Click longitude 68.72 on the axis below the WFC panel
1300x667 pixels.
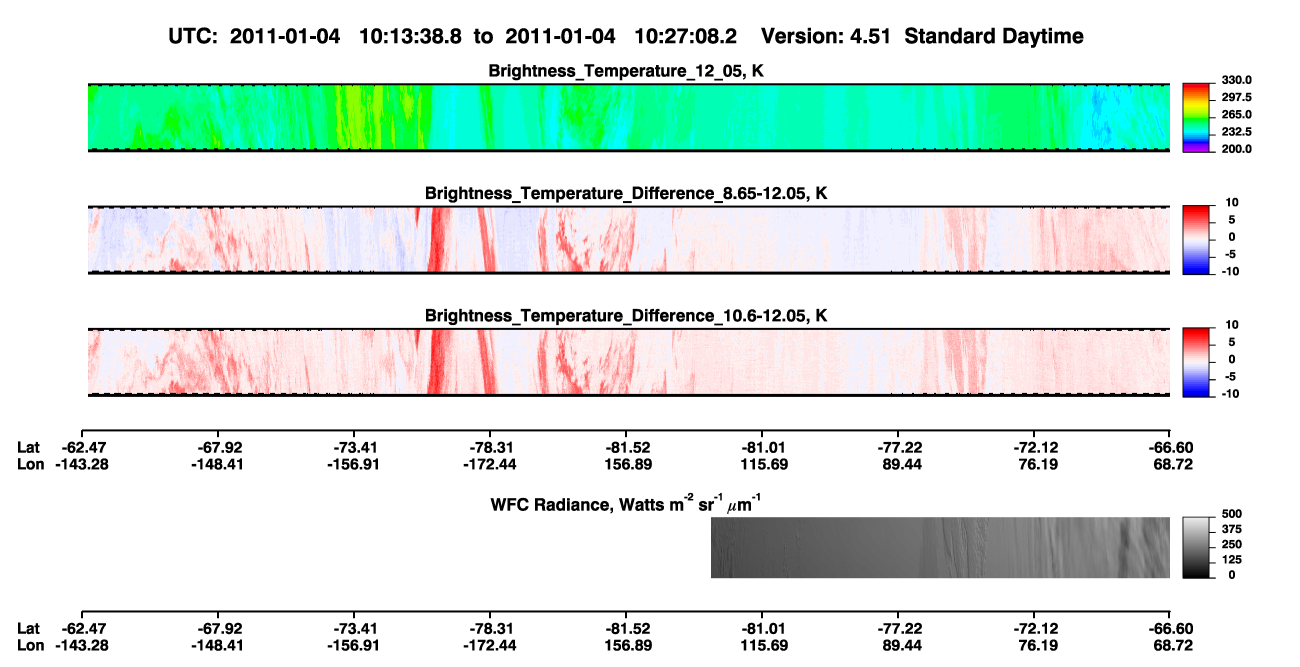tap(1171, 646)
